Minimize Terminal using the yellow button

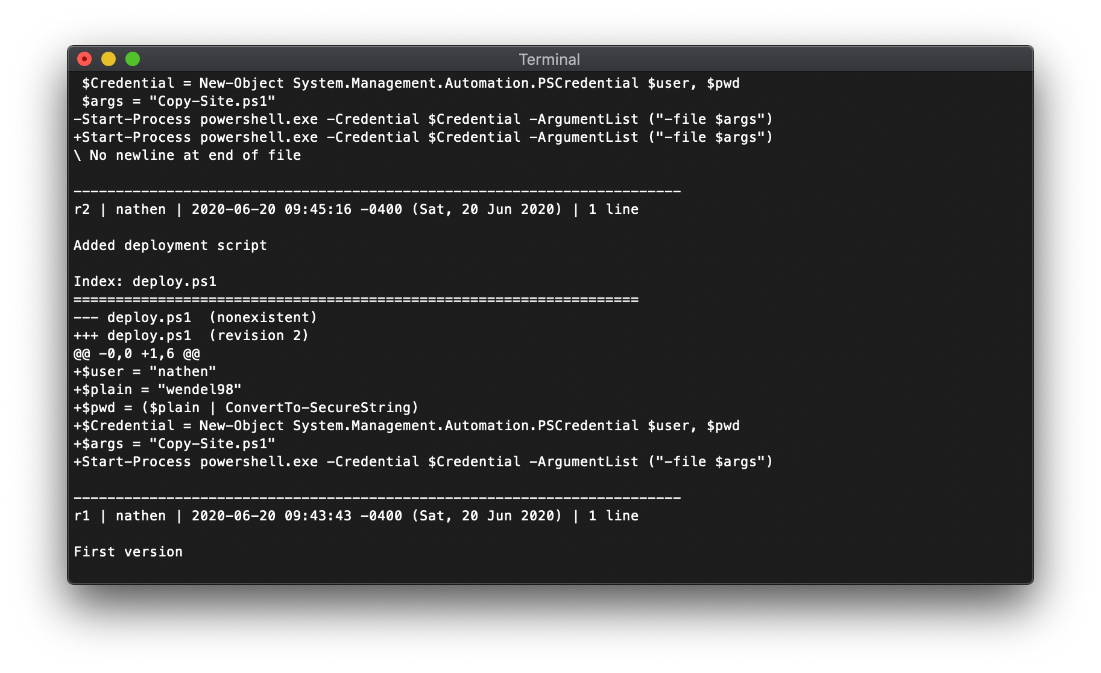pyautogui.click(x=108, y=60)
